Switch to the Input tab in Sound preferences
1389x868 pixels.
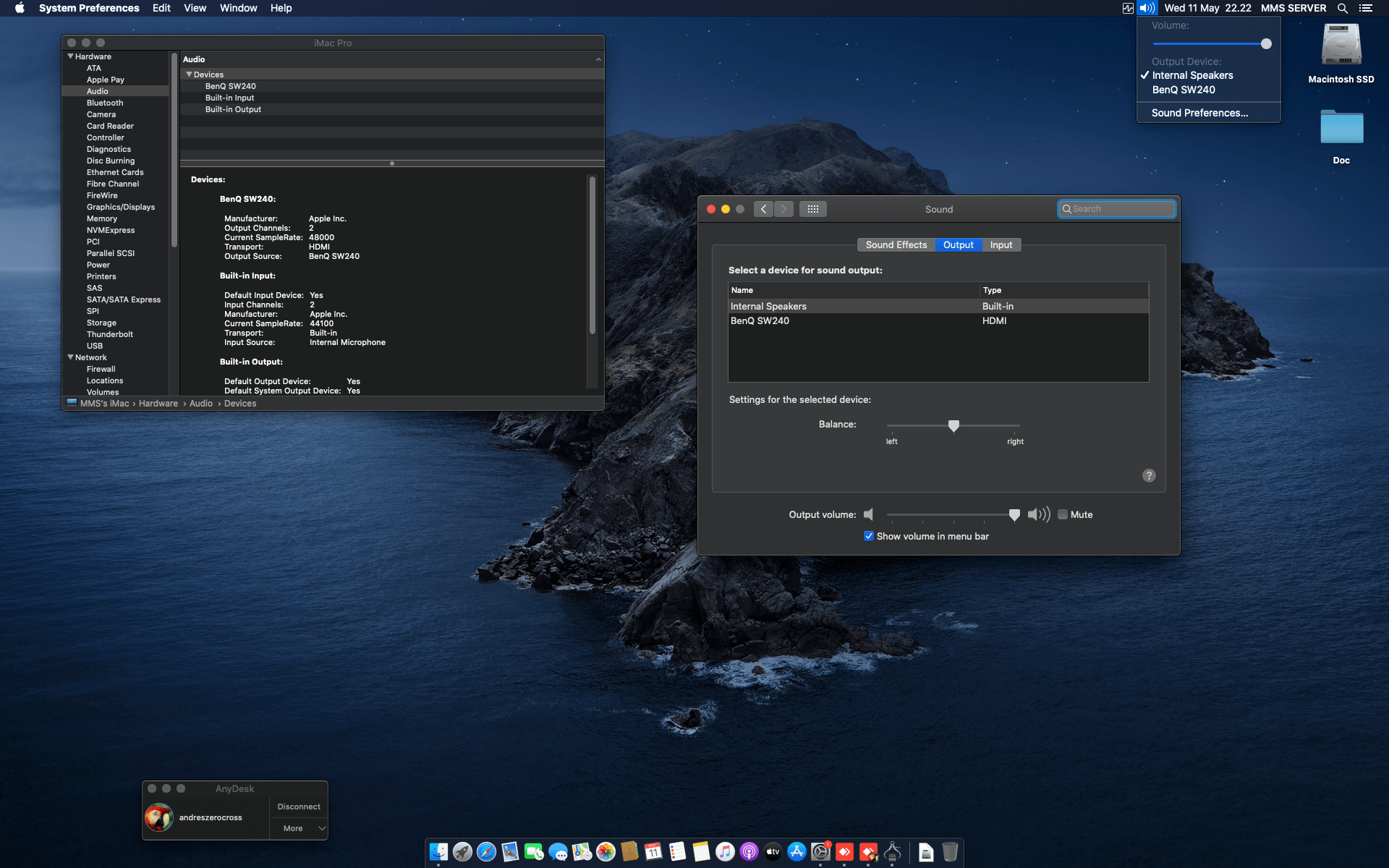pyautogui.click(x=1001, y=244)
